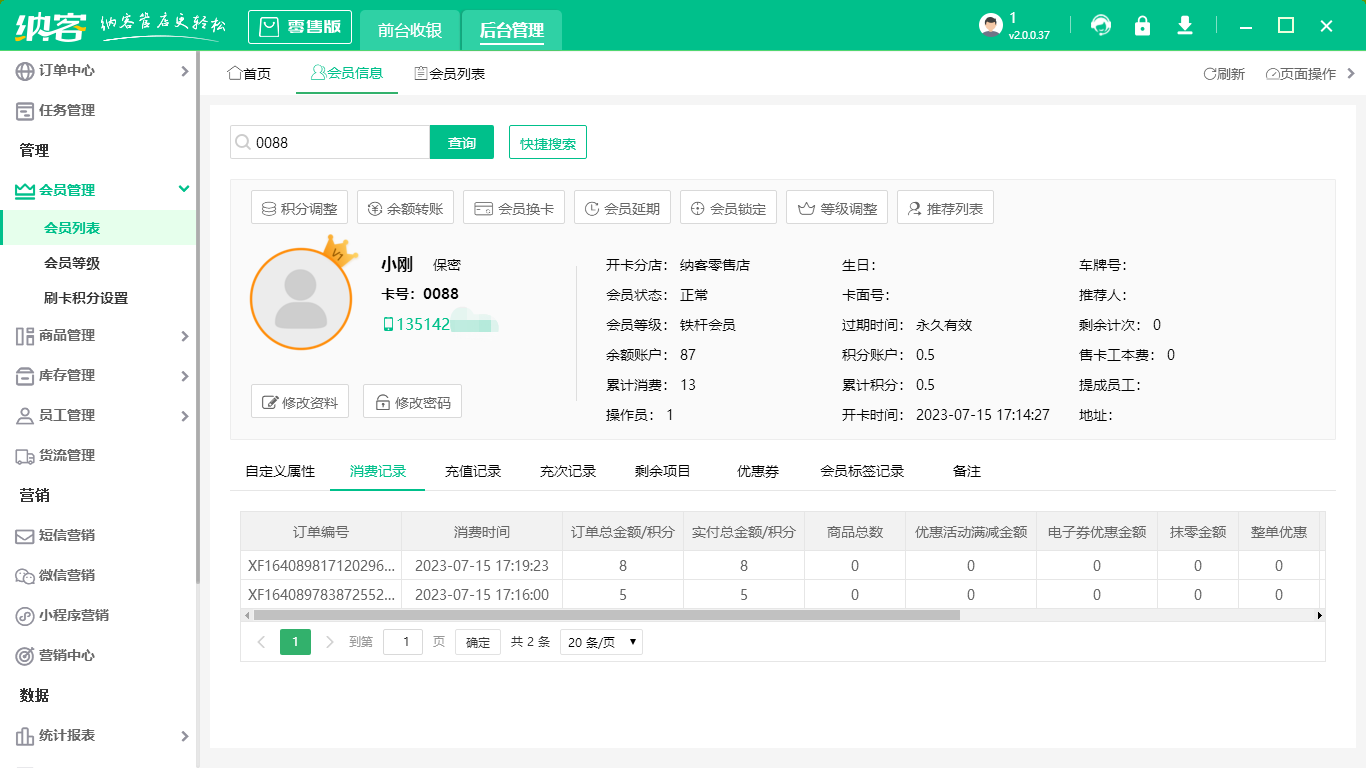Viewport: 1366px width, 768px height.
Task: Click the lock icon near the avatar
Action: [x=1142, y=25]
